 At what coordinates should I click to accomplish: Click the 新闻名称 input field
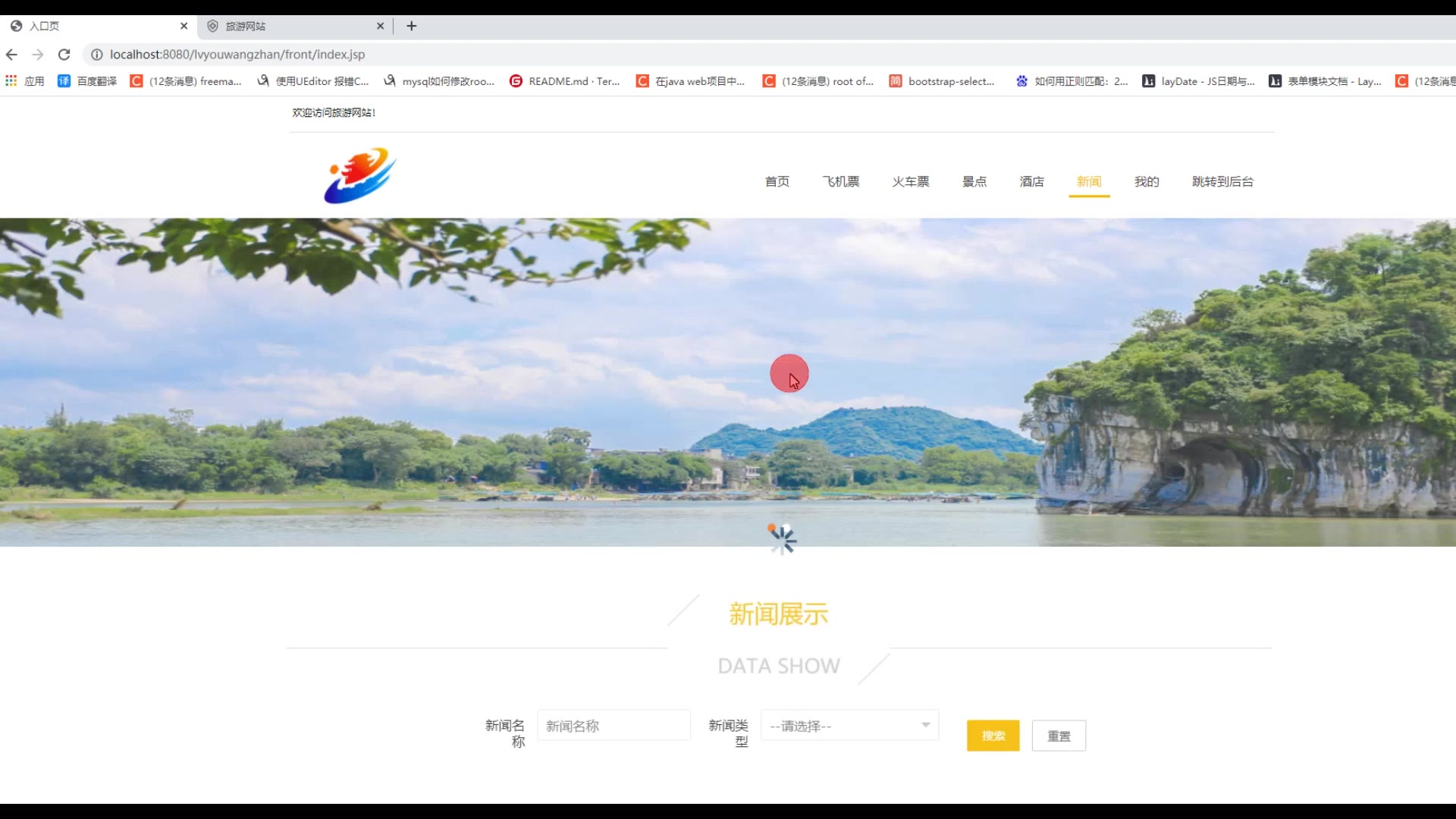613,726
